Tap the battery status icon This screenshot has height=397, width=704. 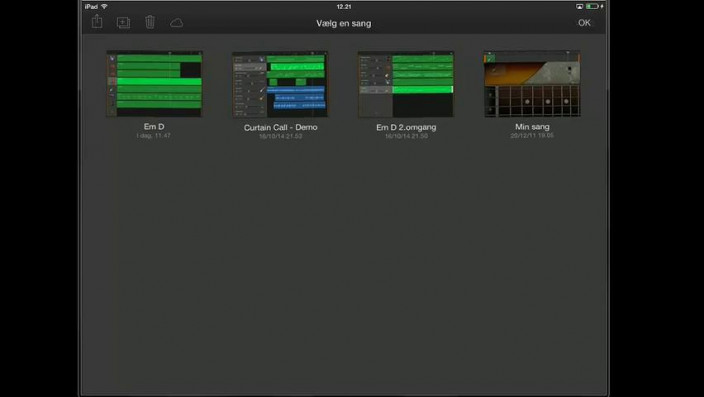point(592,7)
